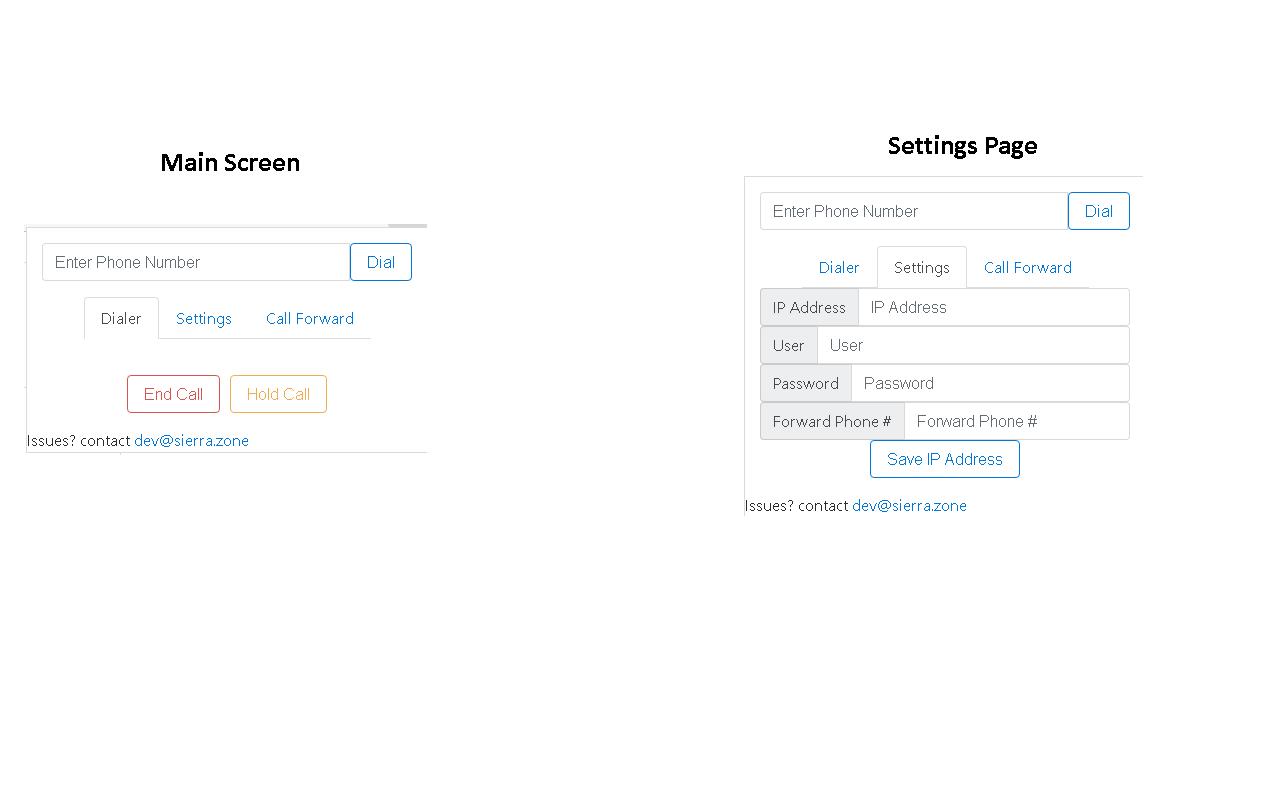Screen dimensions: 1280x800
Task: Click Save IP Address button
Action: 945,459
